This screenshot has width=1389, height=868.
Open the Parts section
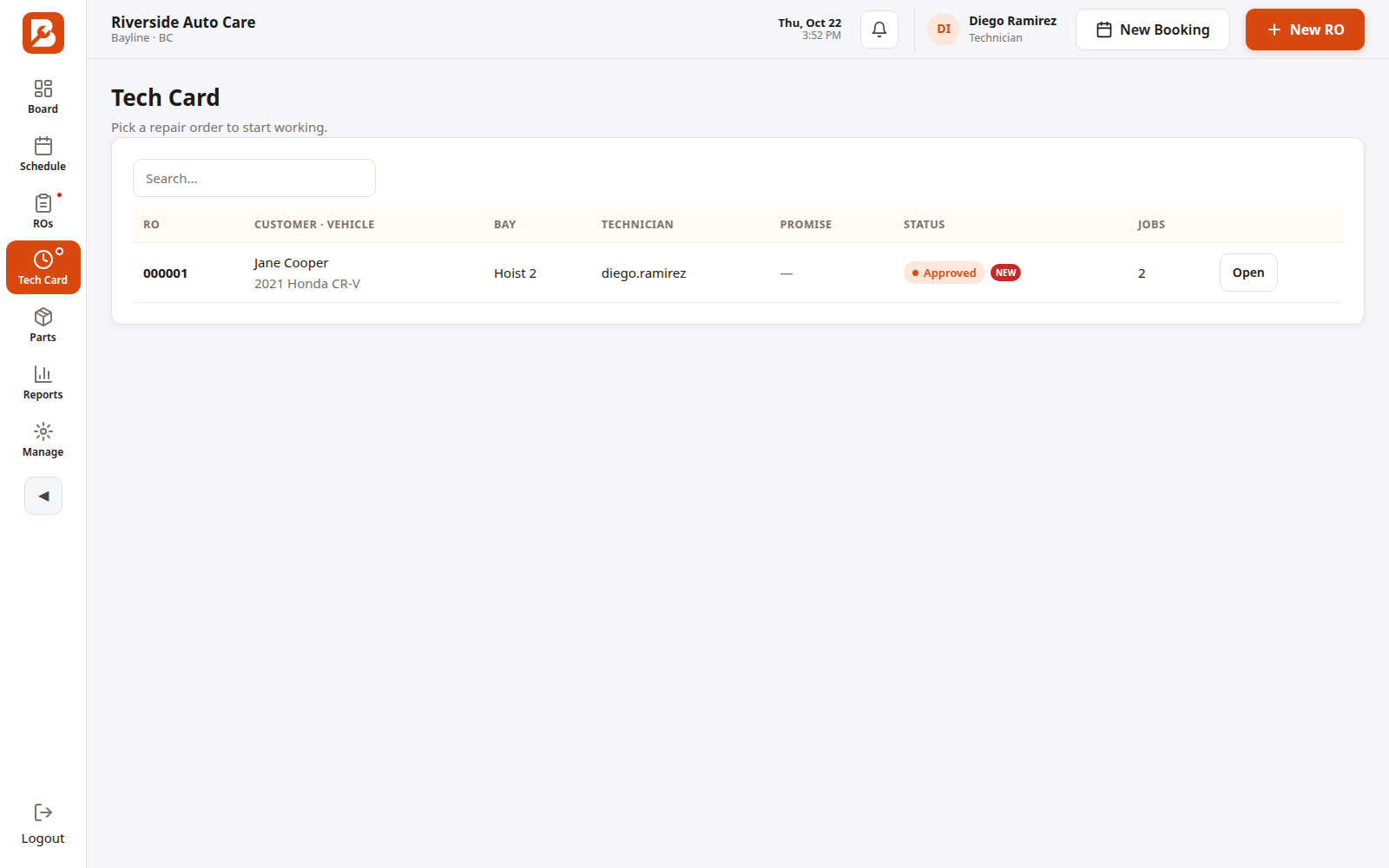[43, 325]
